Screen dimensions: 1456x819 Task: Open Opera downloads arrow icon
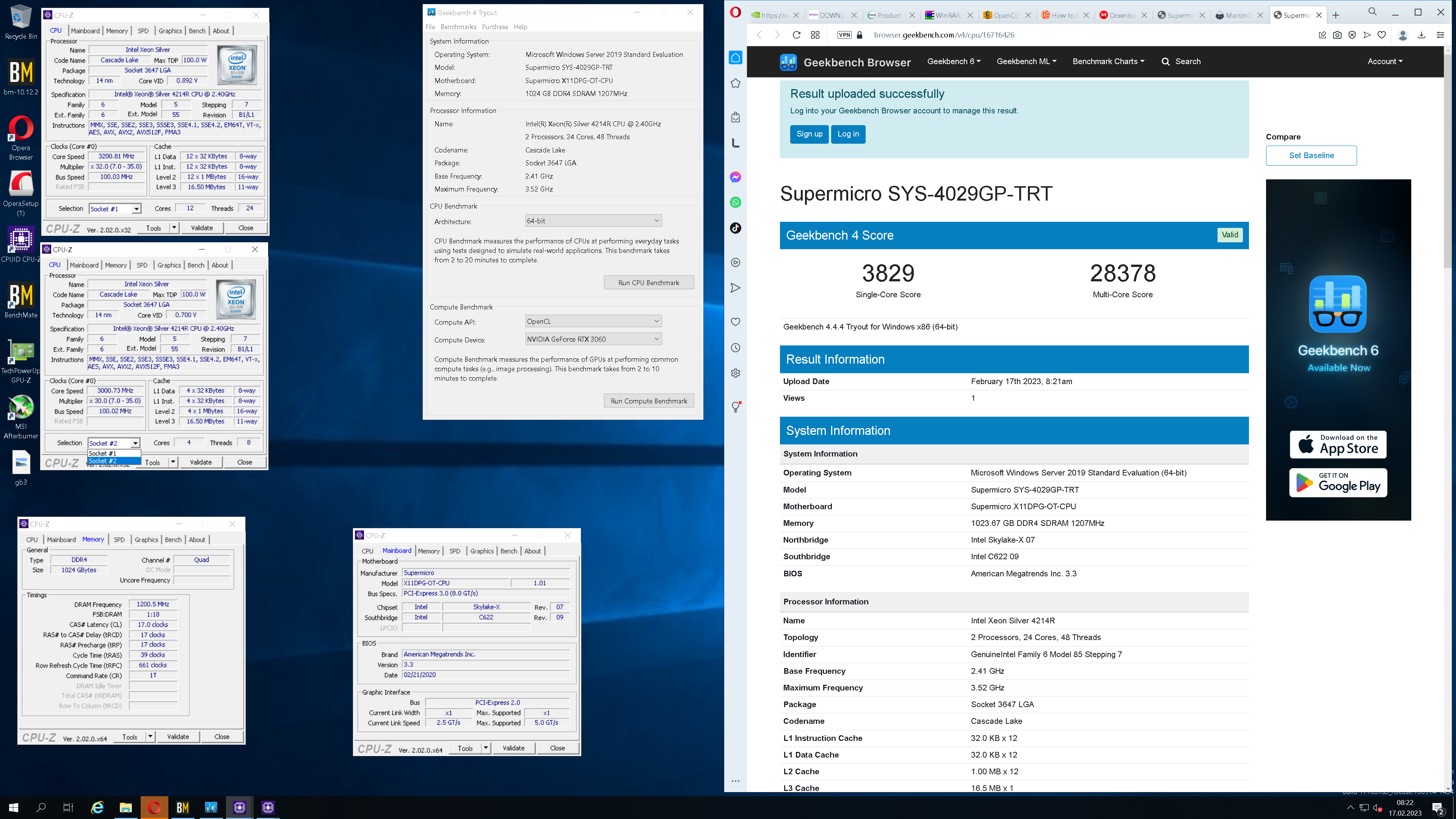click(x=1421, y=35)
